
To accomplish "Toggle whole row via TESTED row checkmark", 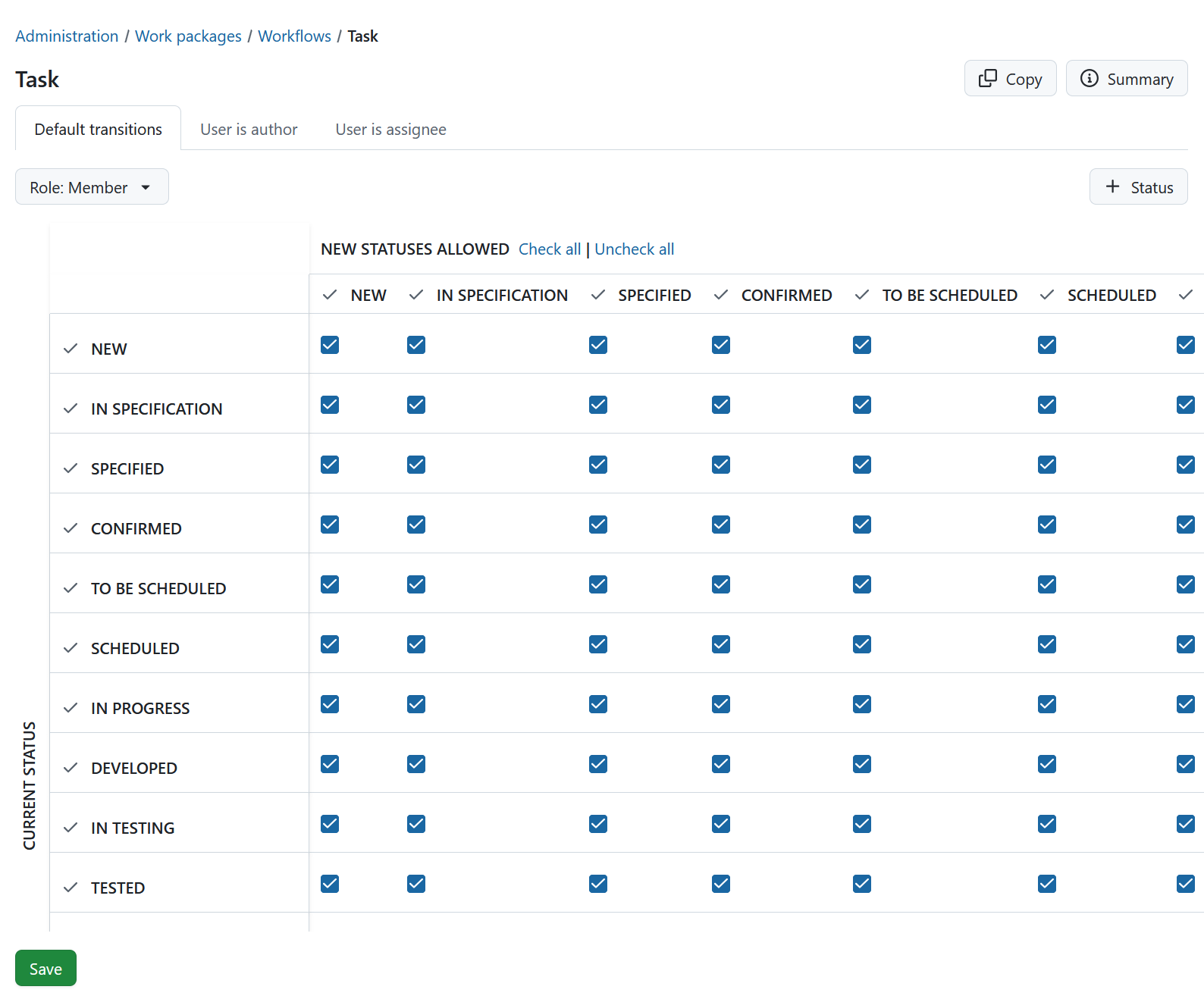I will [71, 888].
